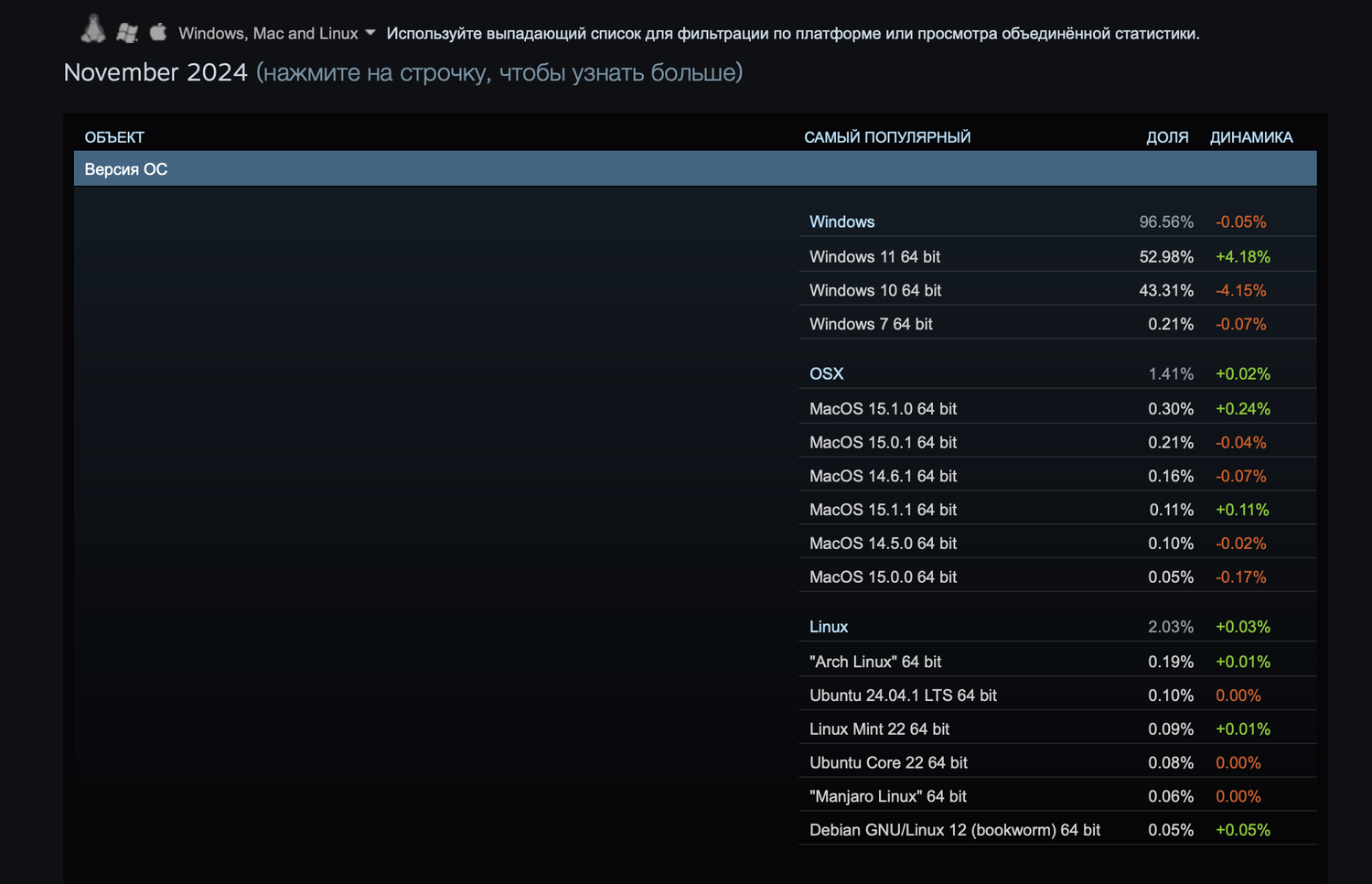Image resolution: width=1372 pixels, height=884 pixels.
Task: Click the Linux total change "+0.03%"
Action: (x=1243, y=628)
